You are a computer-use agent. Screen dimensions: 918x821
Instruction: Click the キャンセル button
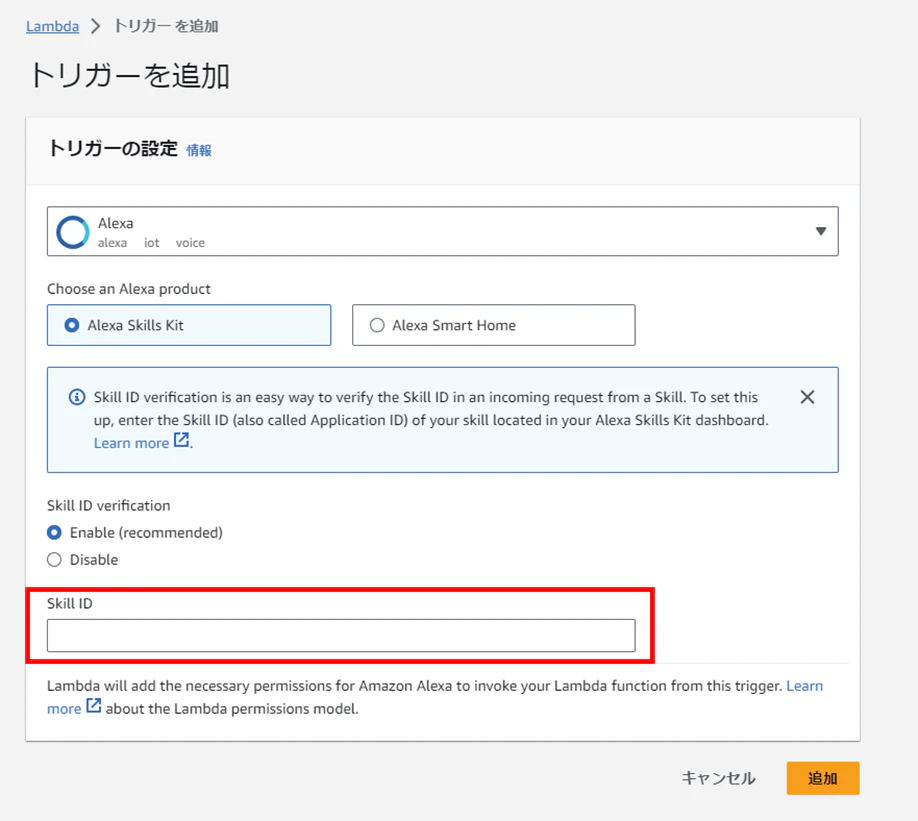pyautogui.click(x=718, y=778)
